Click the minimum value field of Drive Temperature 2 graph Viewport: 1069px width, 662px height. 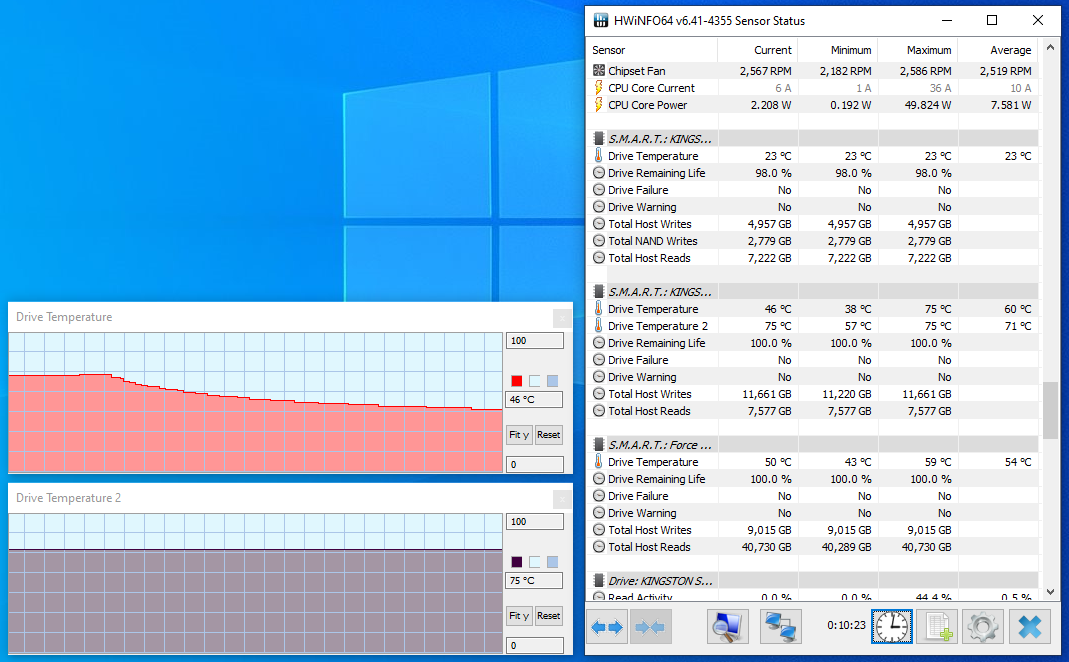point(534,645)
